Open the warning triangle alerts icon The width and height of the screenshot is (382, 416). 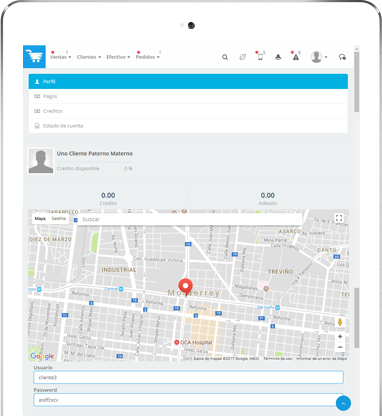pyautogui.click(x=296, y=57)
